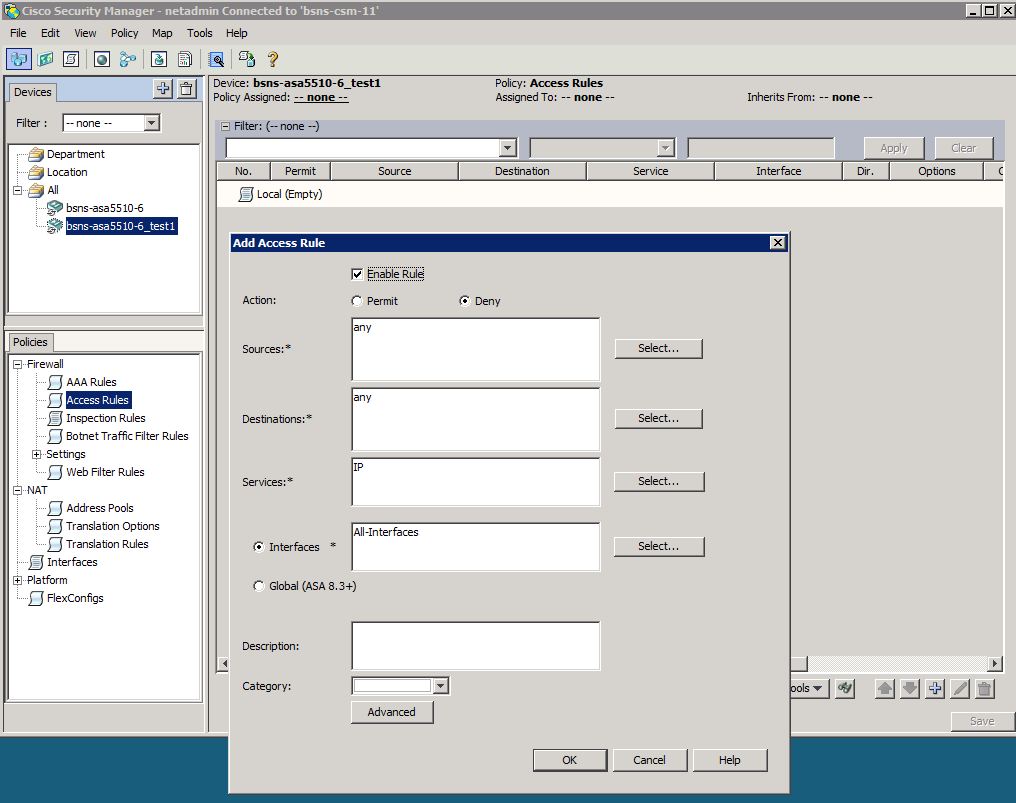The image size is (1016, 803).
Task: Open the Tools menu
Action: tap(200, 33)
